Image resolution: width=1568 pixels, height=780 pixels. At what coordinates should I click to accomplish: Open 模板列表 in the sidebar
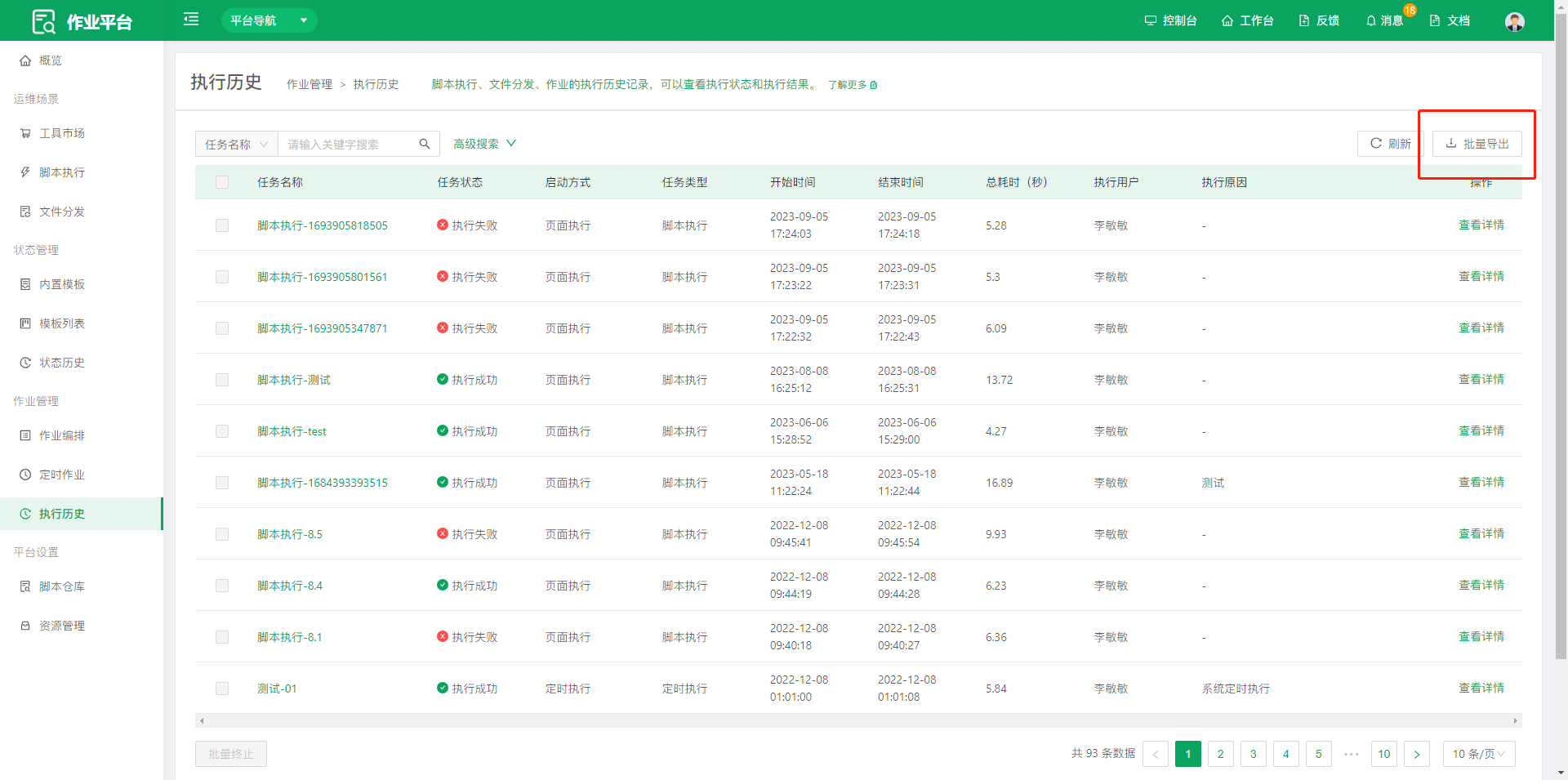pyautogui.click(x=82, y=323)
